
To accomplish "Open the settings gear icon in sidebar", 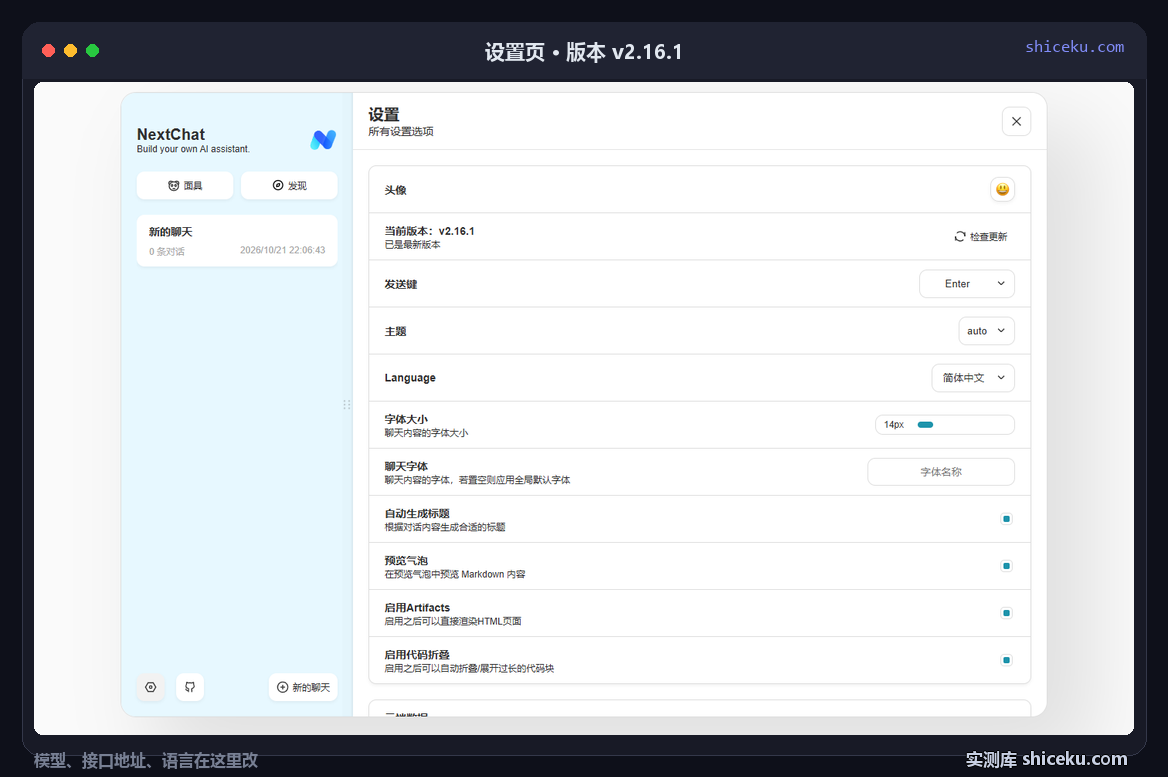I will point(150,687).
